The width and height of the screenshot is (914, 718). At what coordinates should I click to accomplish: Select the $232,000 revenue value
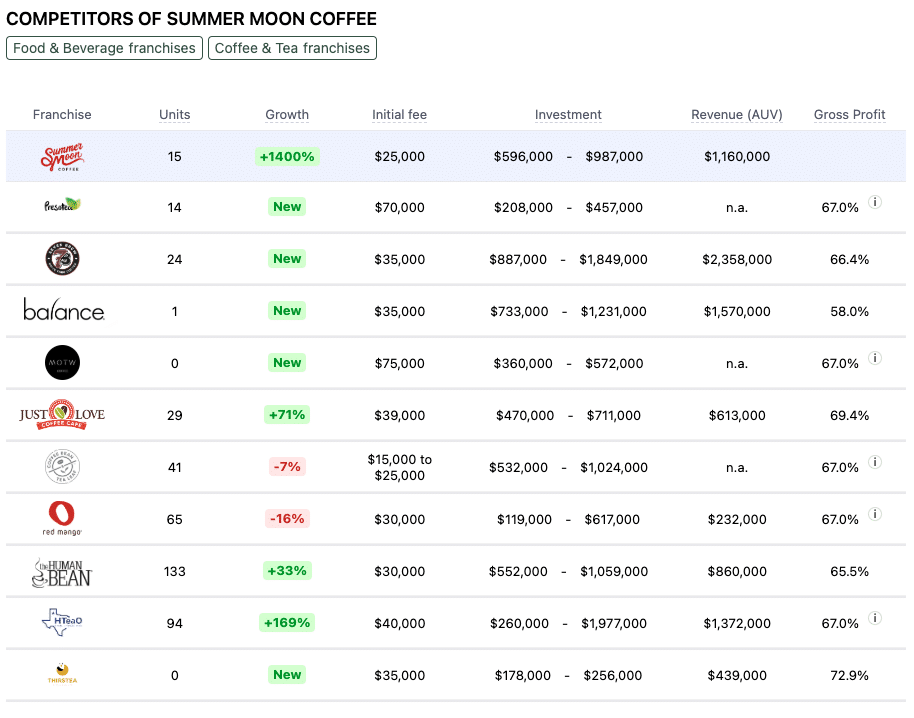(x=737, y=519)
